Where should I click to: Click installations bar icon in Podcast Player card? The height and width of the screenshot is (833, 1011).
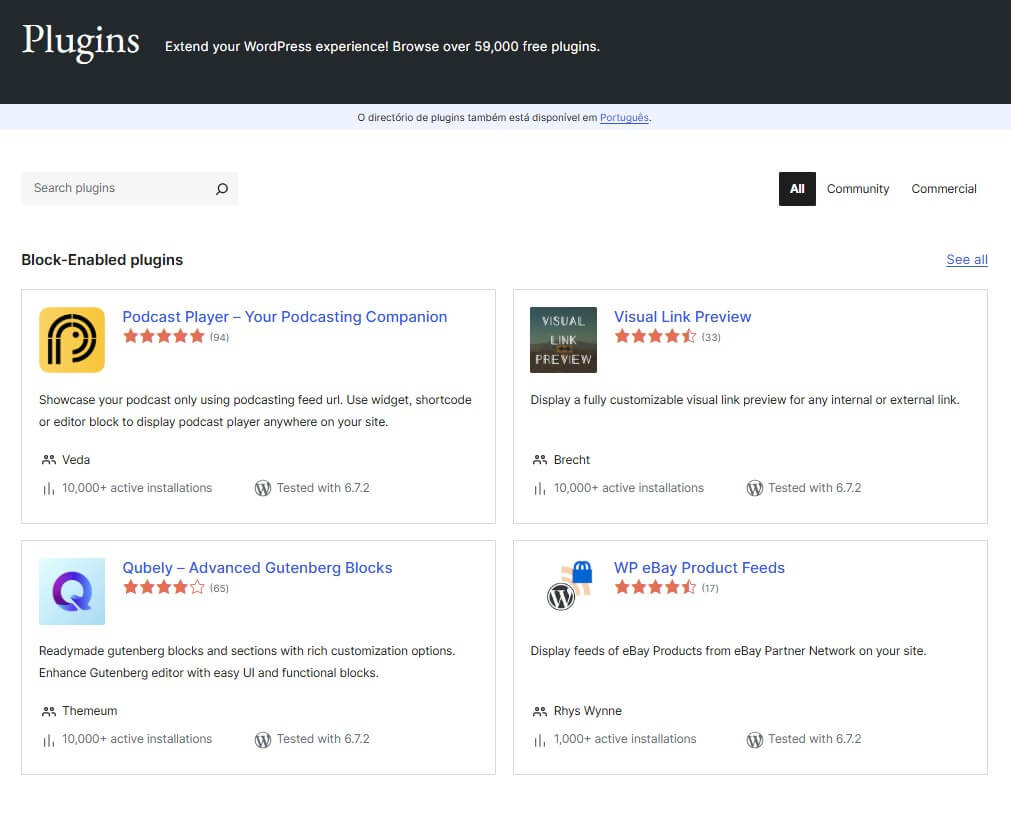pos(48,489)
